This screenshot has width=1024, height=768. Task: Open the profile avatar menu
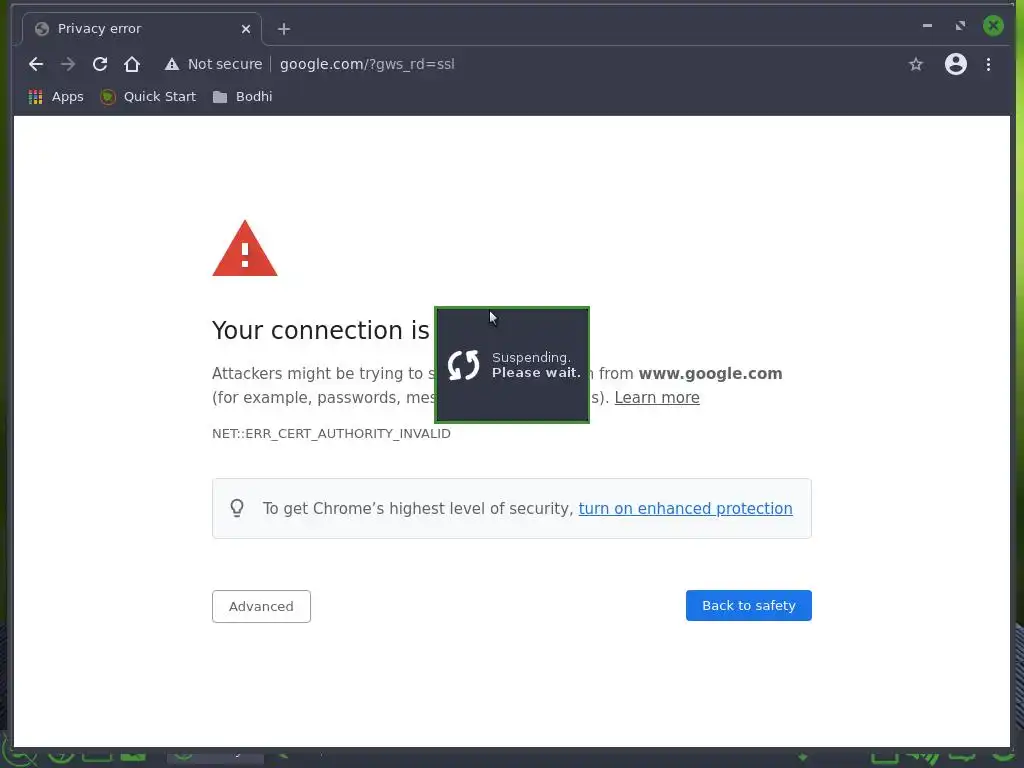[955, 64]
